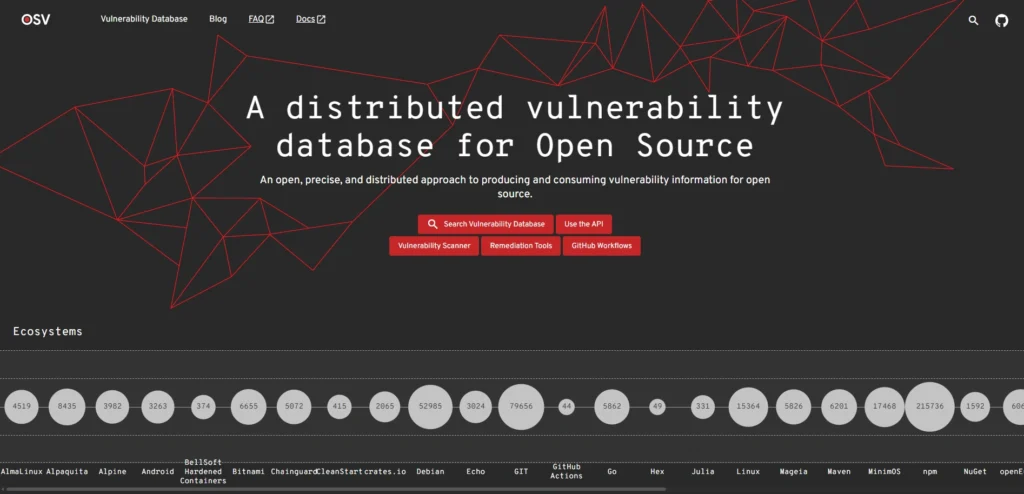Click the Android ecosystem label
The width and height of the screenshot is (1024, 494).
(157, 471)
